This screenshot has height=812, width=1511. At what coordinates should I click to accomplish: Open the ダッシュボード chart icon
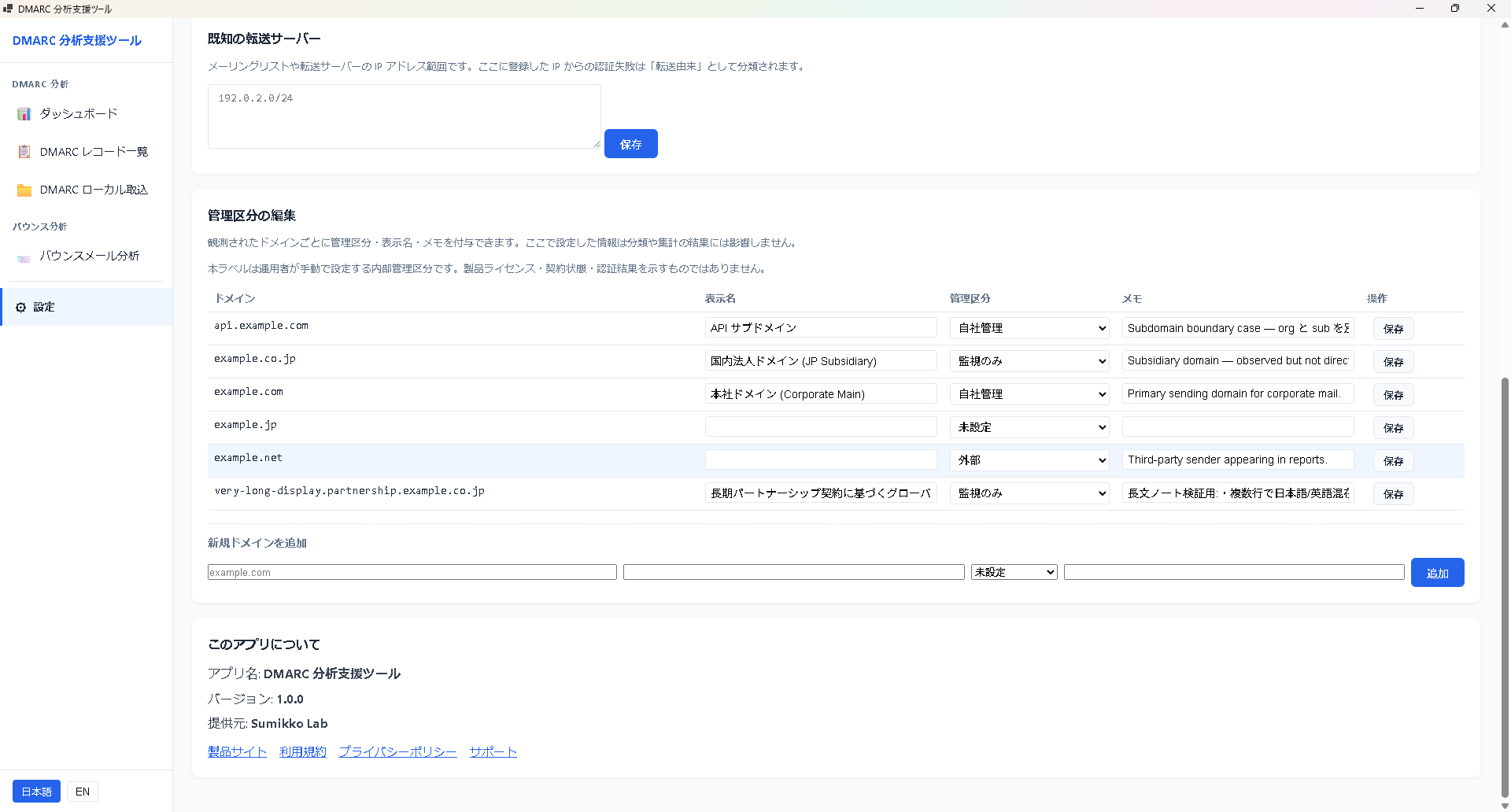(x=24, y=114)
